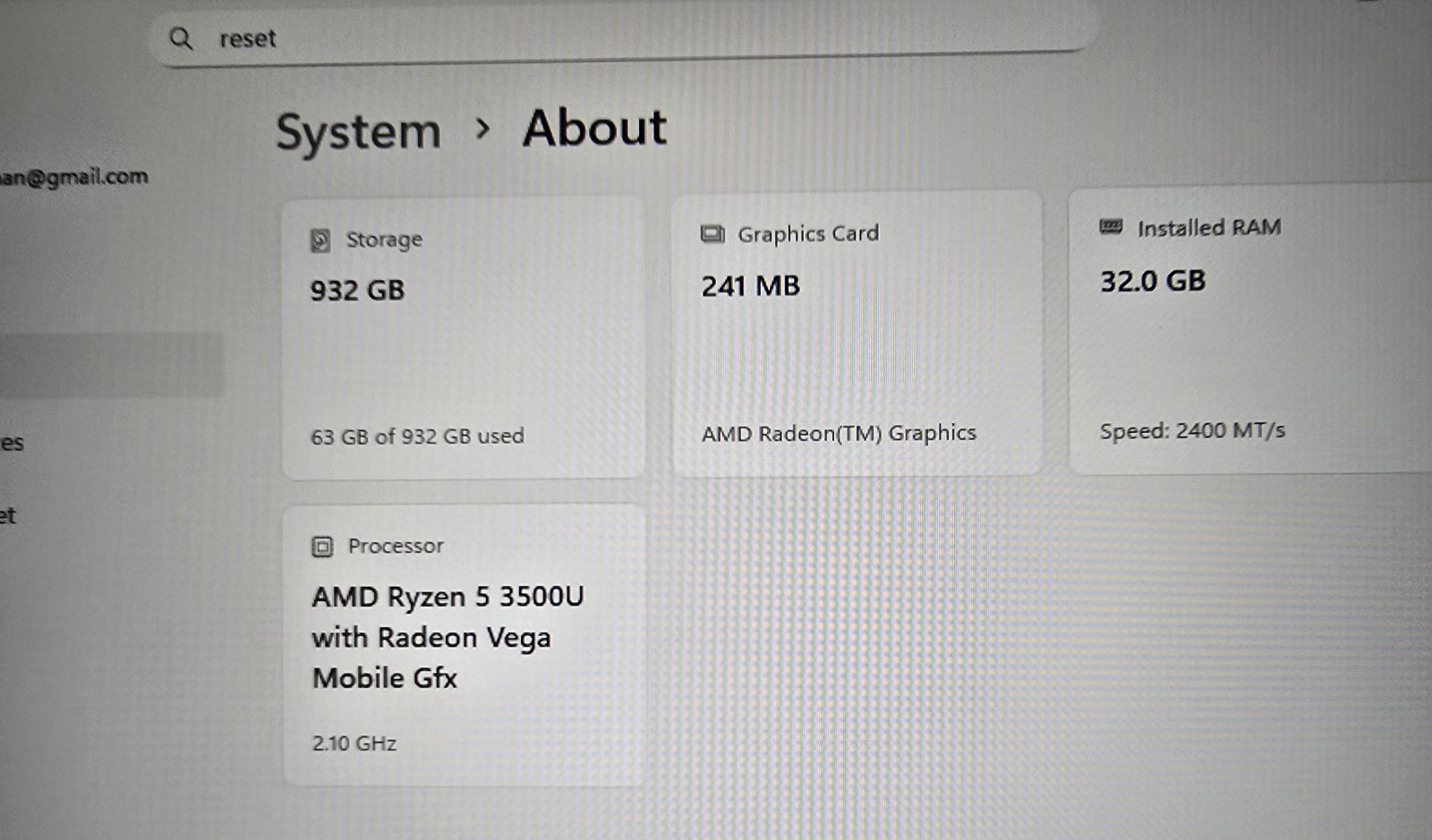Click '63 GB of 932 GB used' text
The image size is (1432, 840).
(x=417, y=436)
